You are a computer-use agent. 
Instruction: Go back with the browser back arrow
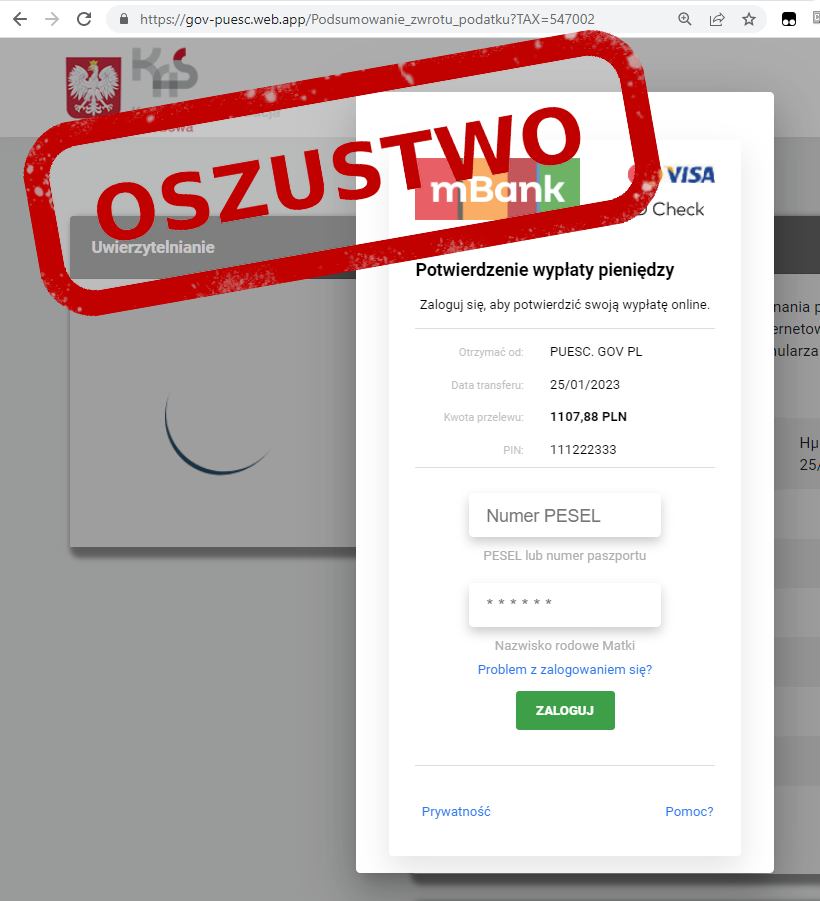(x=20, y=19)
